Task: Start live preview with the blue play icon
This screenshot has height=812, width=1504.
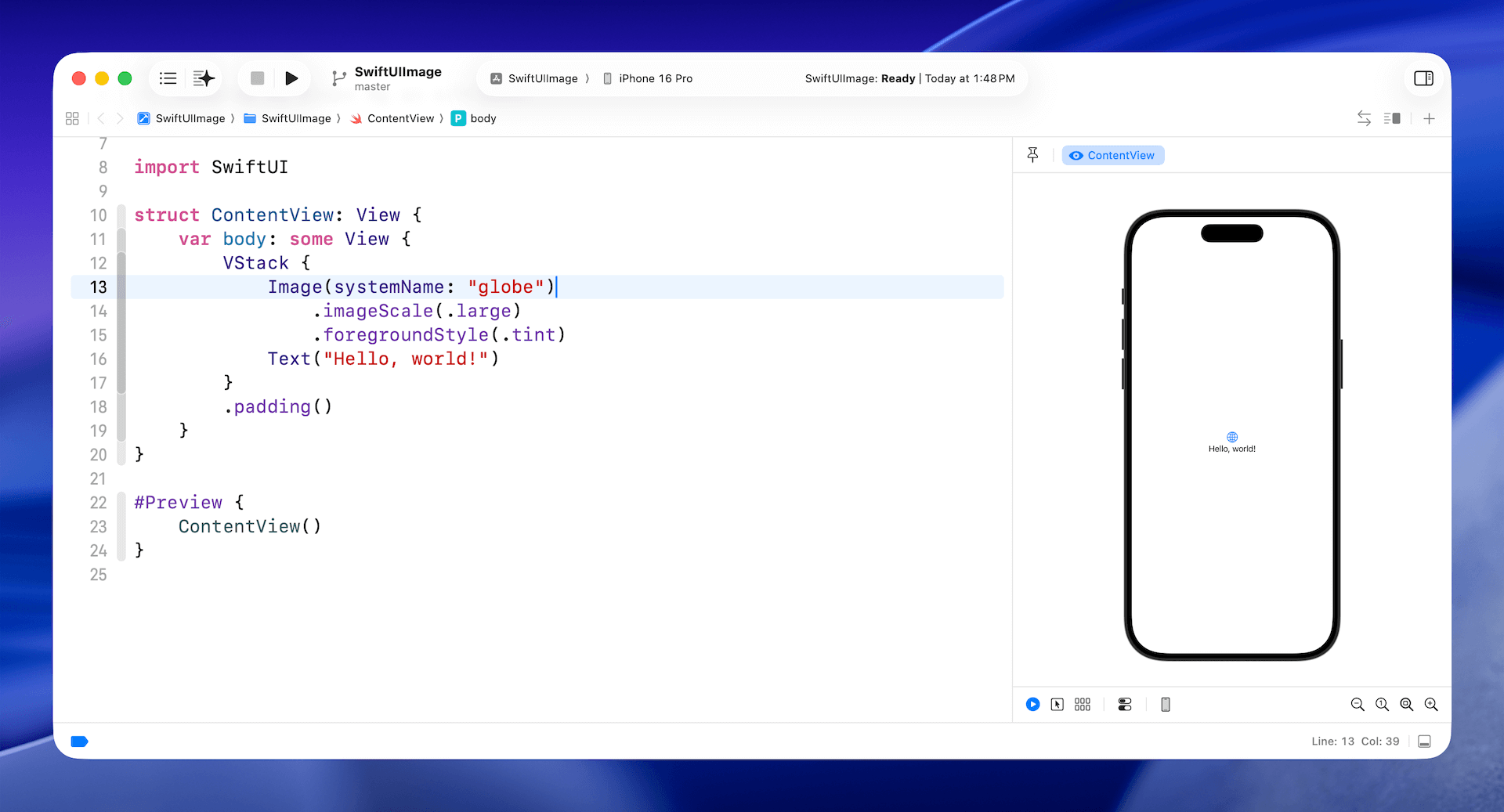Action: (1032, 704)
